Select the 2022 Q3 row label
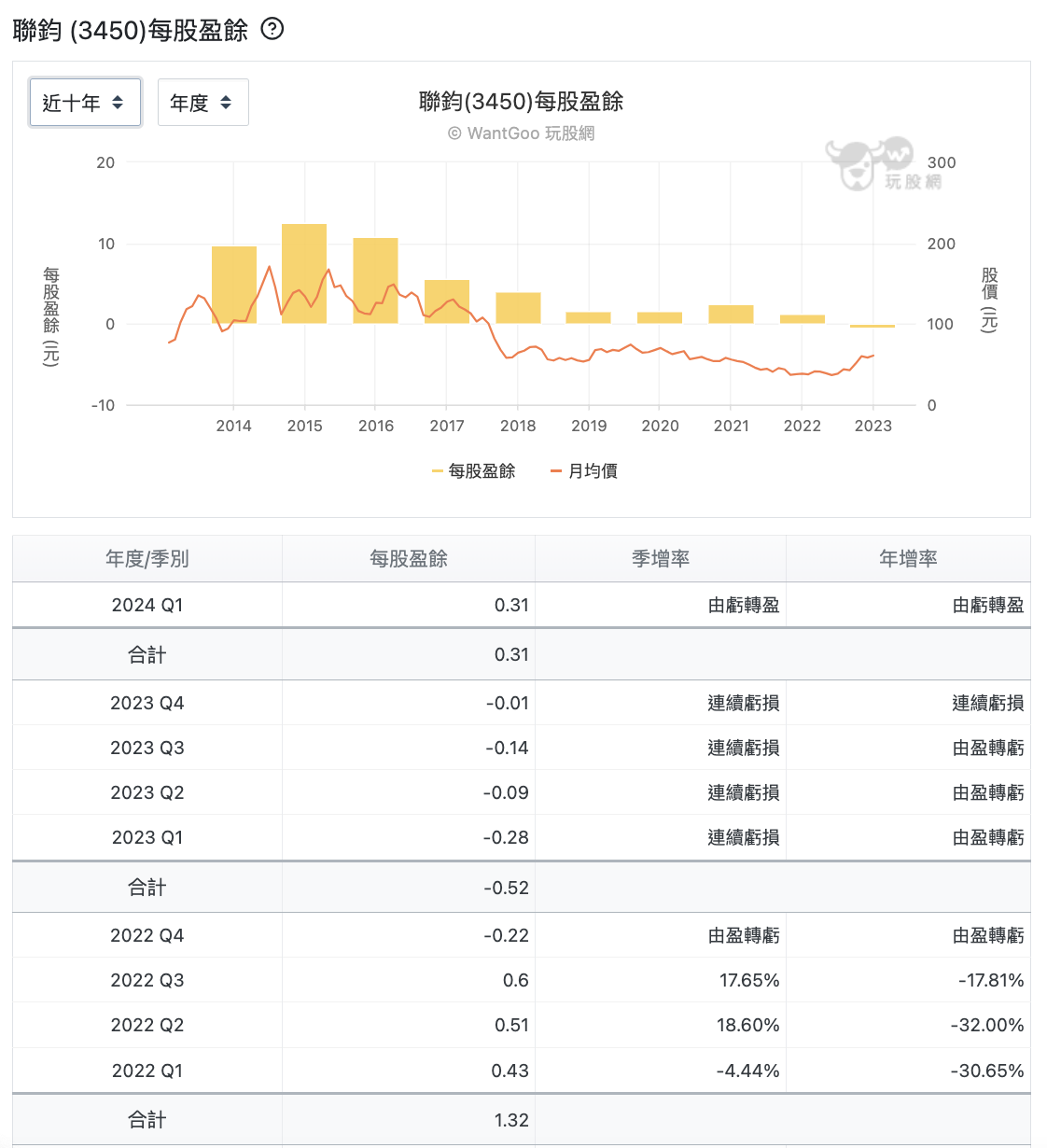Image resolution: width=1047 pixels, height=1148 pixels. click(147, 980)
